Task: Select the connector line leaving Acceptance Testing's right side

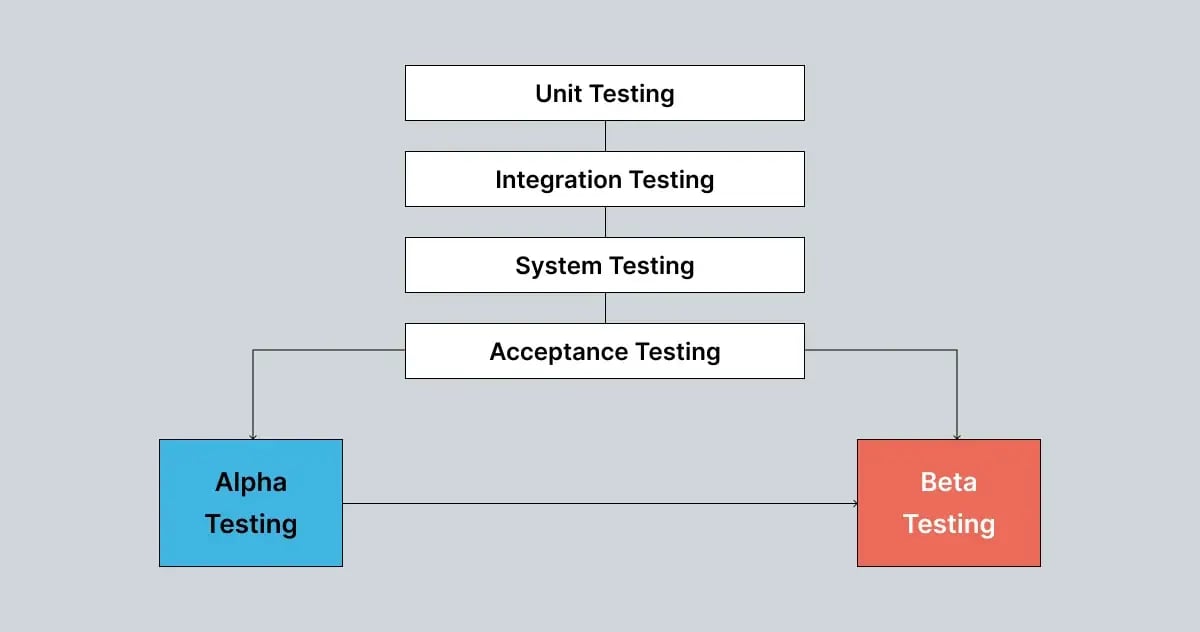Action: tap(880, 350)
